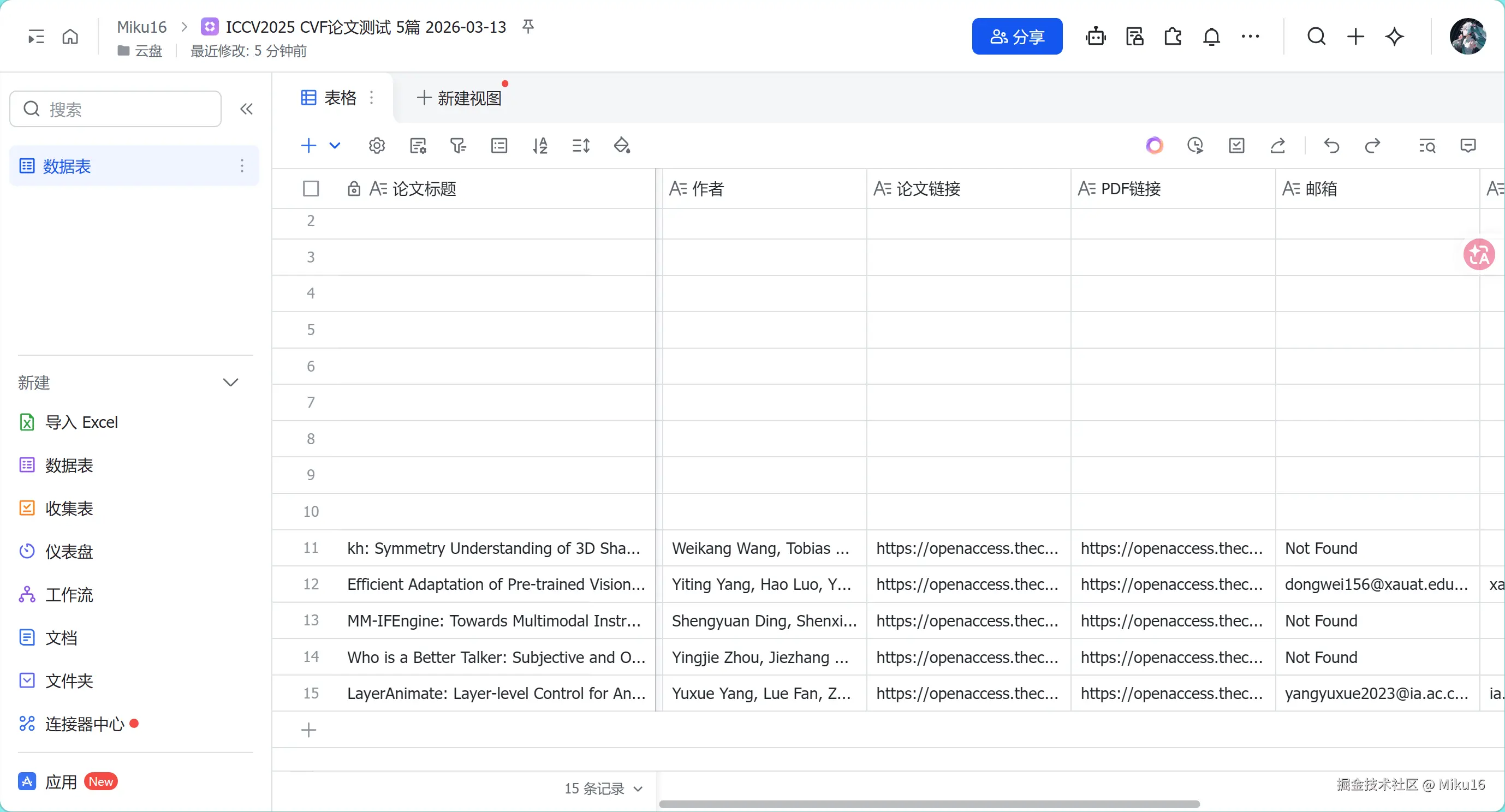Image resolution: width=1505 pixels, height=812 pixels.
Task: Click 导入 Excel in the sidebar
Action: pyautogui.click(x=81, y=422)
